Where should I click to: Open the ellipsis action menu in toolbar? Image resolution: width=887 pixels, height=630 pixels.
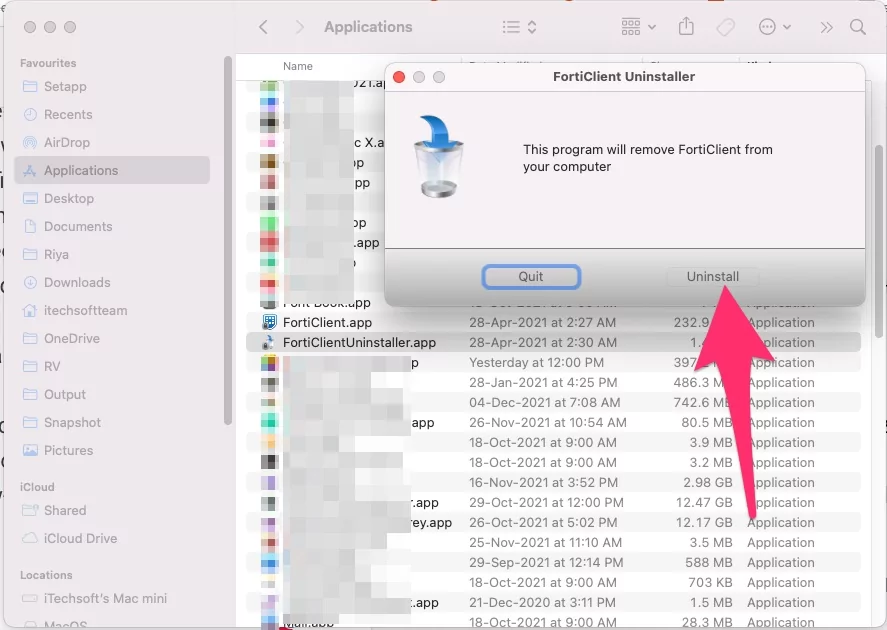[774, 27]
